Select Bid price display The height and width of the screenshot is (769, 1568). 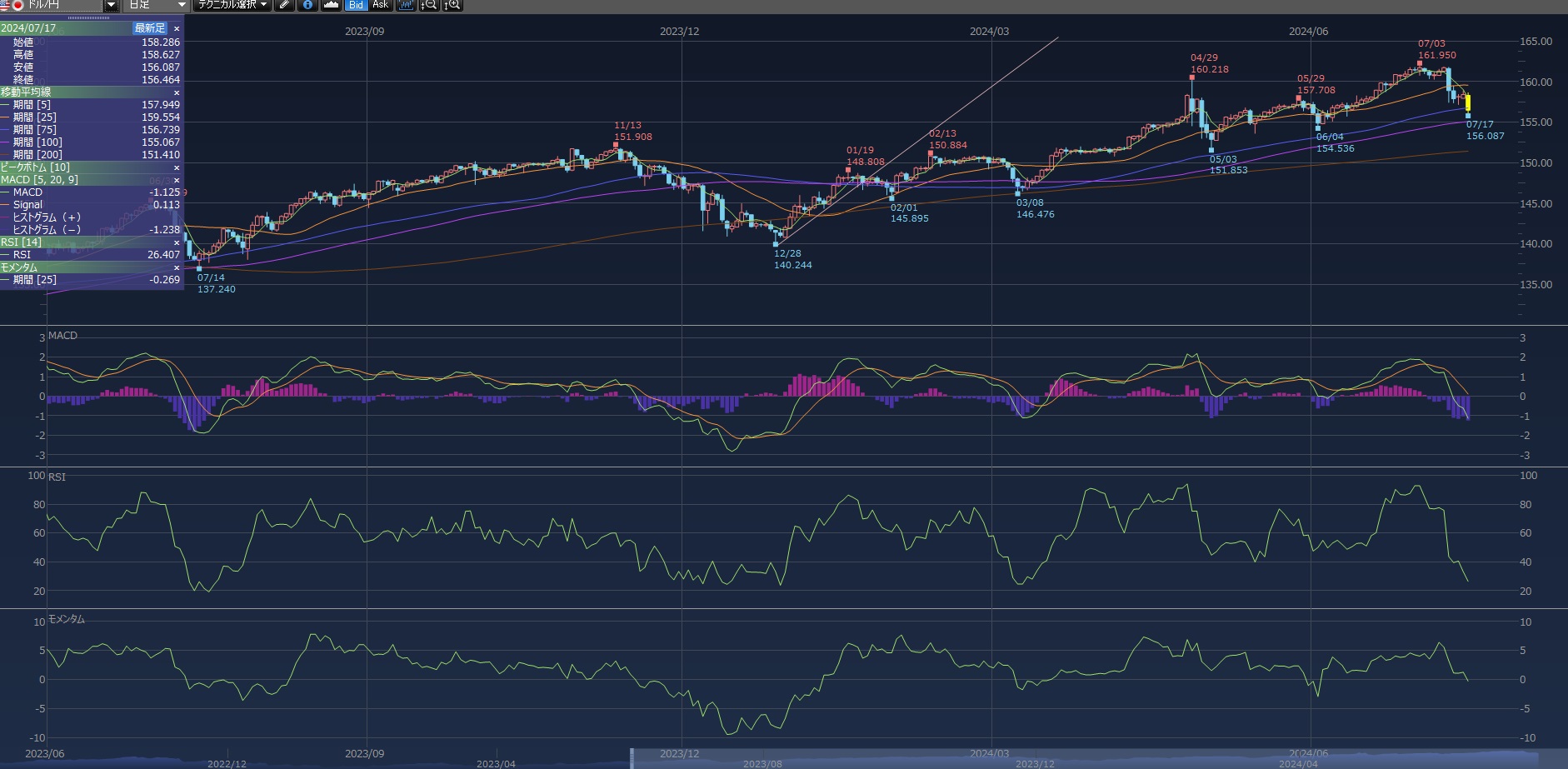(x=356, y=5)
